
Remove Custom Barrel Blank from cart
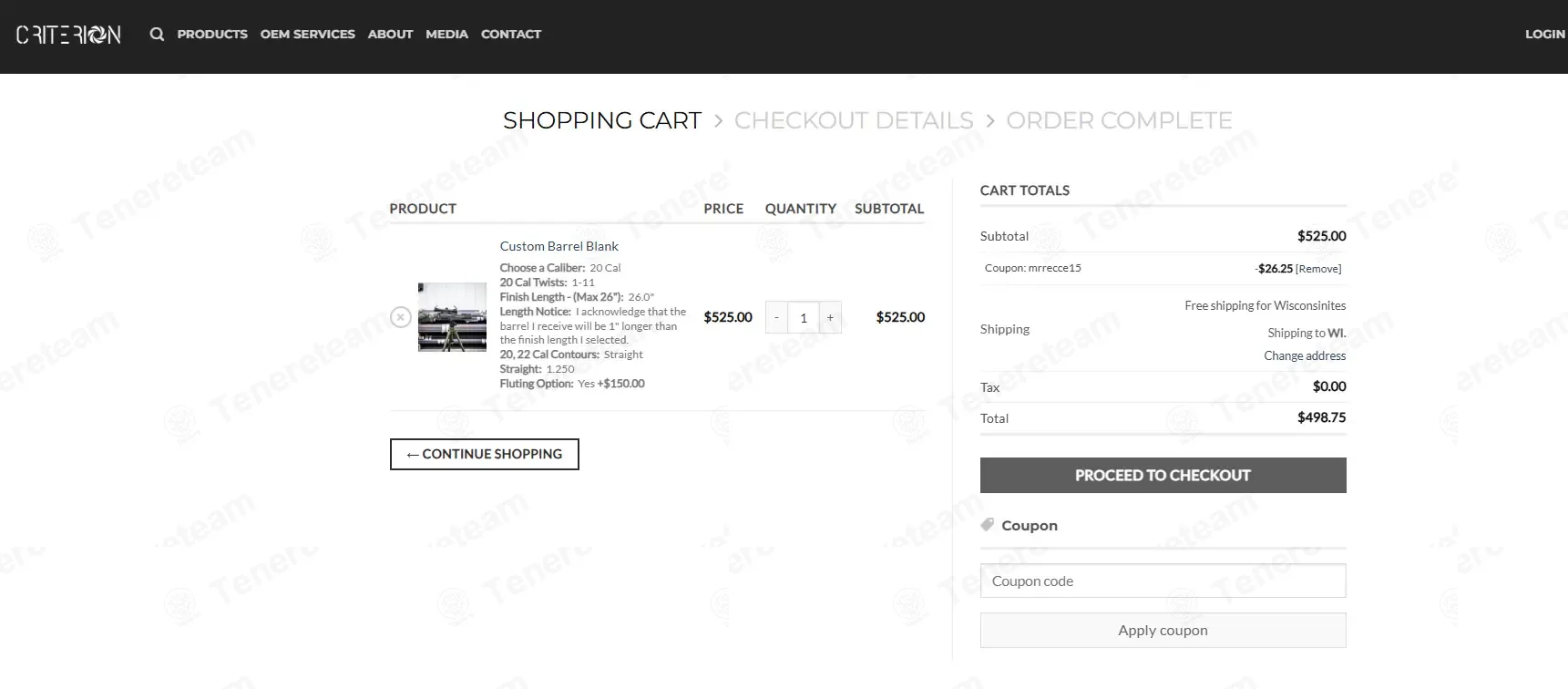click(x=400, y=317)
